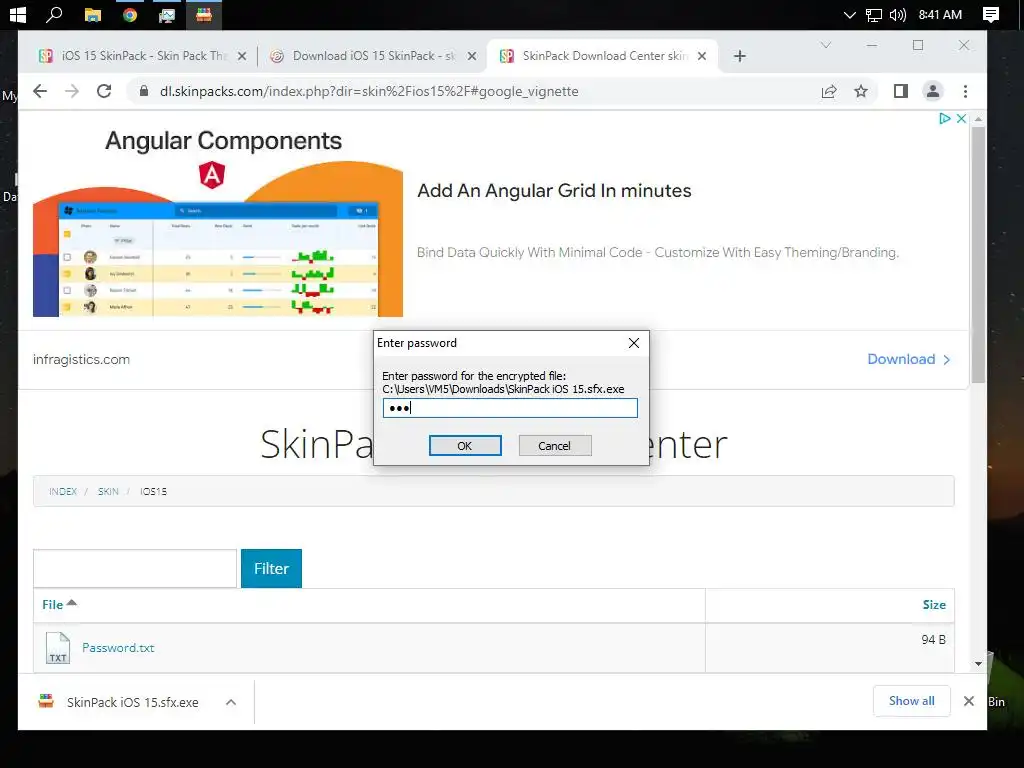
Task: Click the WinRAR SFX taskbar icon
Action: point(204,15)
